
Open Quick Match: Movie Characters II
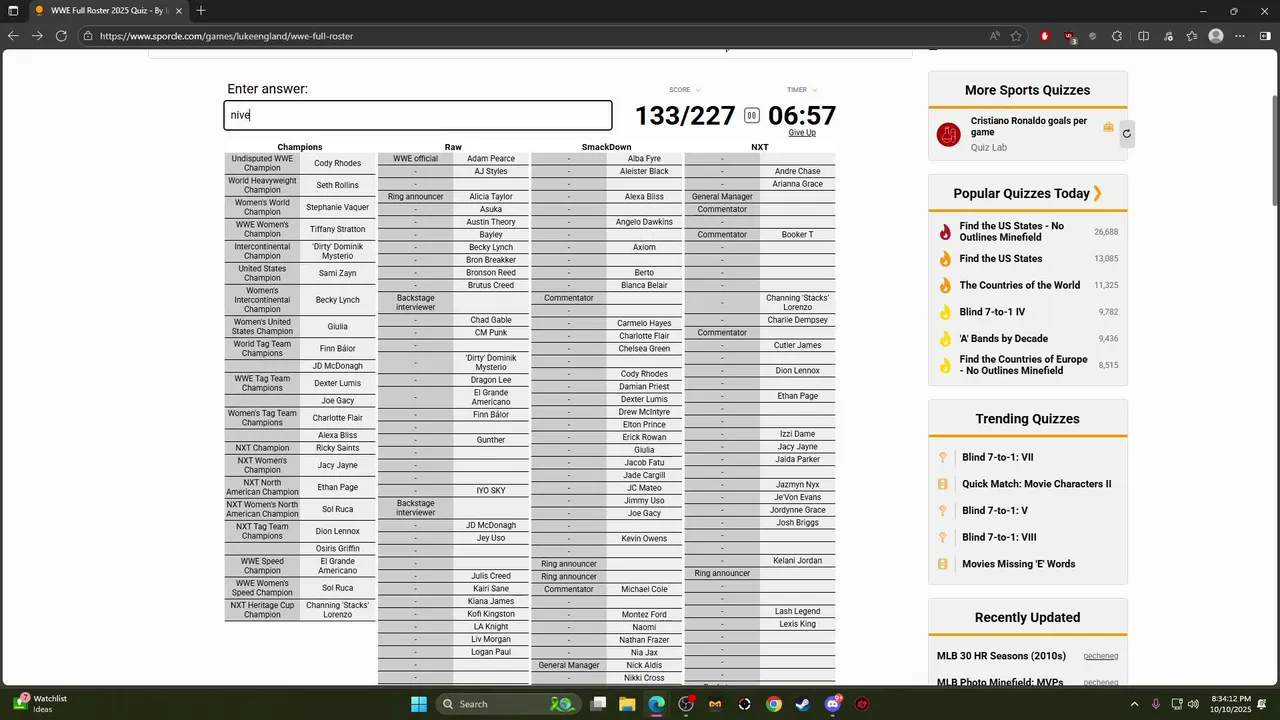[1036, 484]
